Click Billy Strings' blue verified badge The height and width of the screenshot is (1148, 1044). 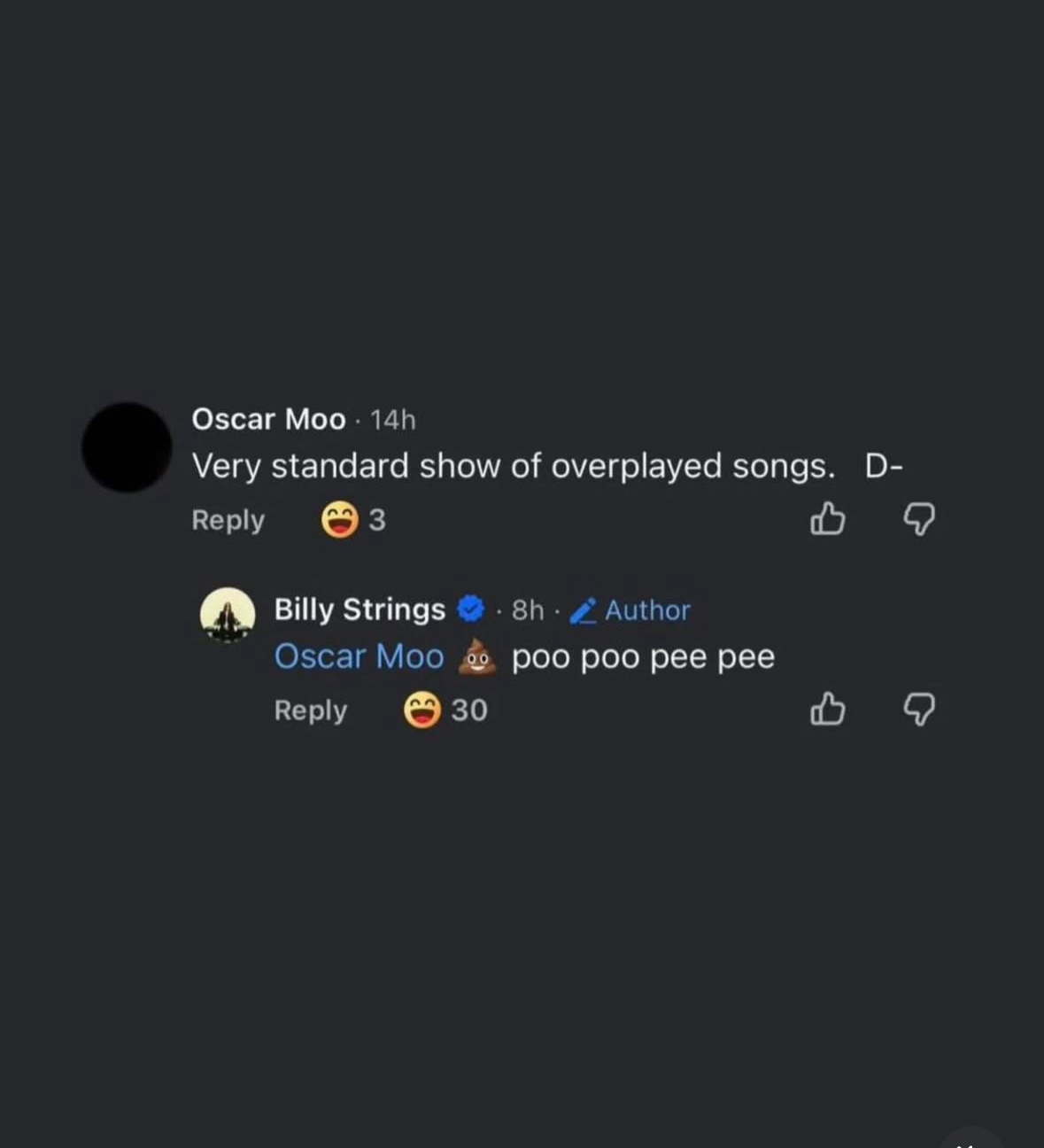click(471, 609)
